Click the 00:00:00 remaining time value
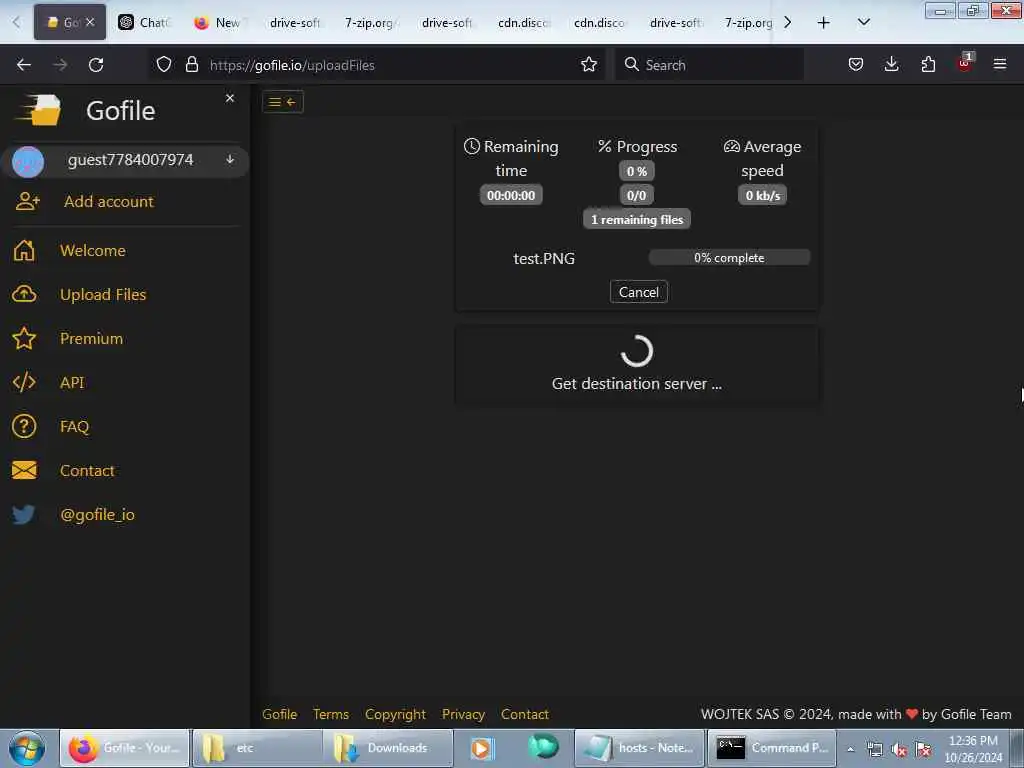The image size is (1024, 768). click(x=511, y=195)
